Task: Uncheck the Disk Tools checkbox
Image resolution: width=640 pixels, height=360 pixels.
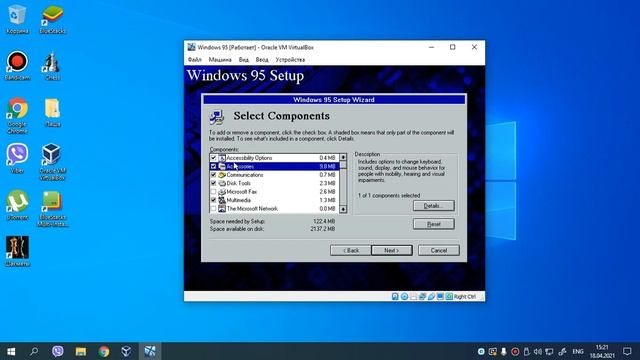Action: pos(213,183)
